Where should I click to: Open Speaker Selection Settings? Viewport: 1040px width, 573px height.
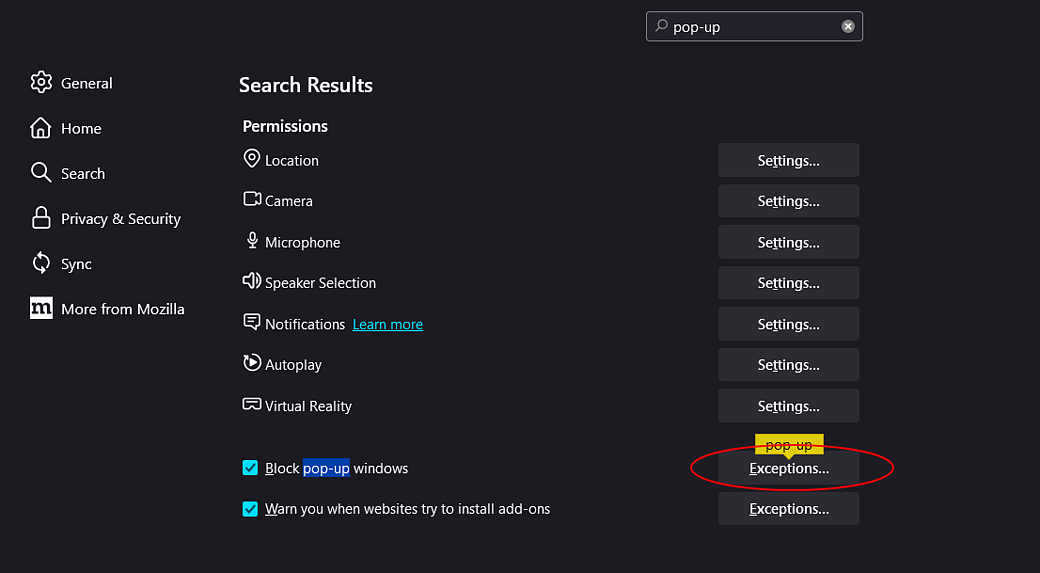pyautogui.click(x=788, y=283)
